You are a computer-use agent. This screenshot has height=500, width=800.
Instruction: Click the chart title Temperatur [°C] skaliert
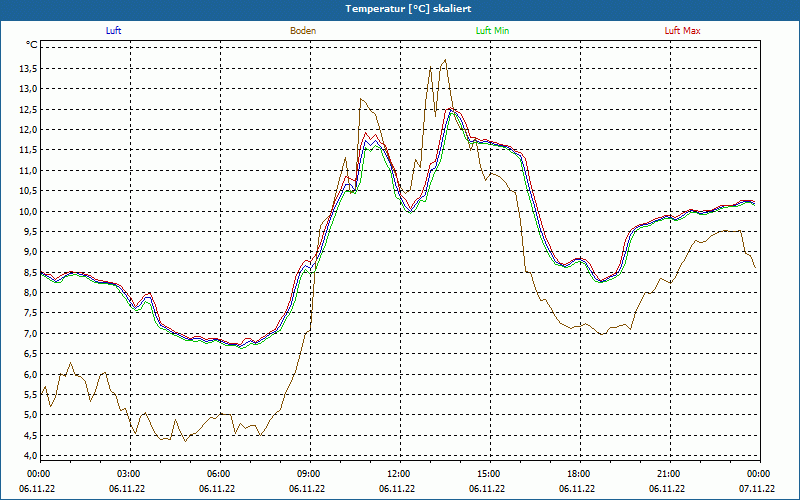click(408, 9)
